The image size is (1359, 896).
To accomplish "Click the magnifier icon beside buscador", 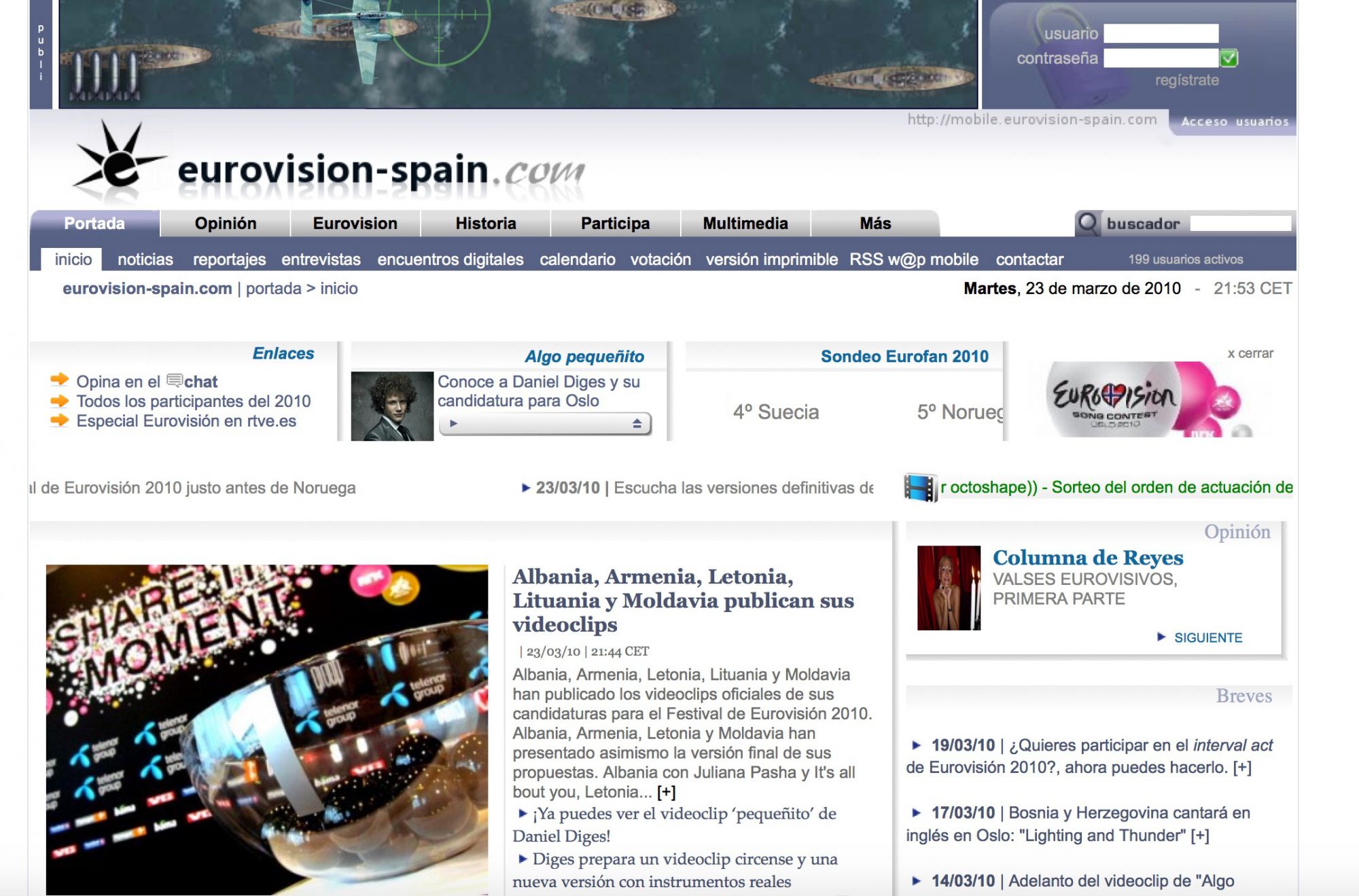I will click(x=1088, y=223).
